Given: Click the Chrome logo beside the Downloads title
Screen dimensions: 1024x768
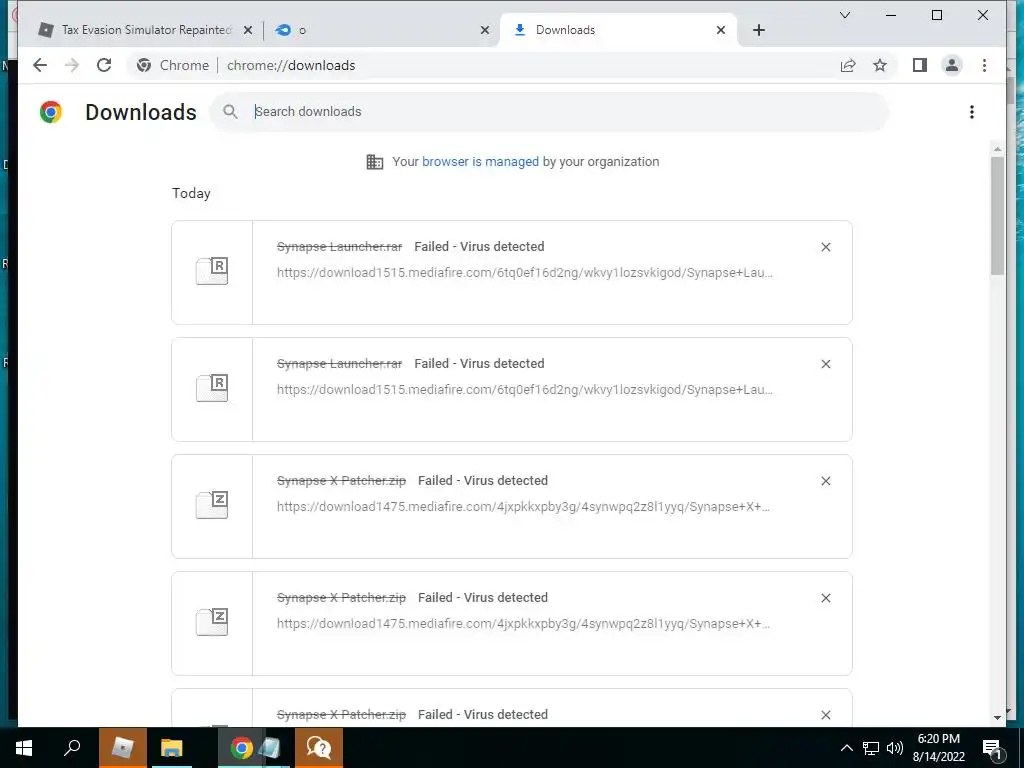Looking at the screenshot, I should pos(51,112).
